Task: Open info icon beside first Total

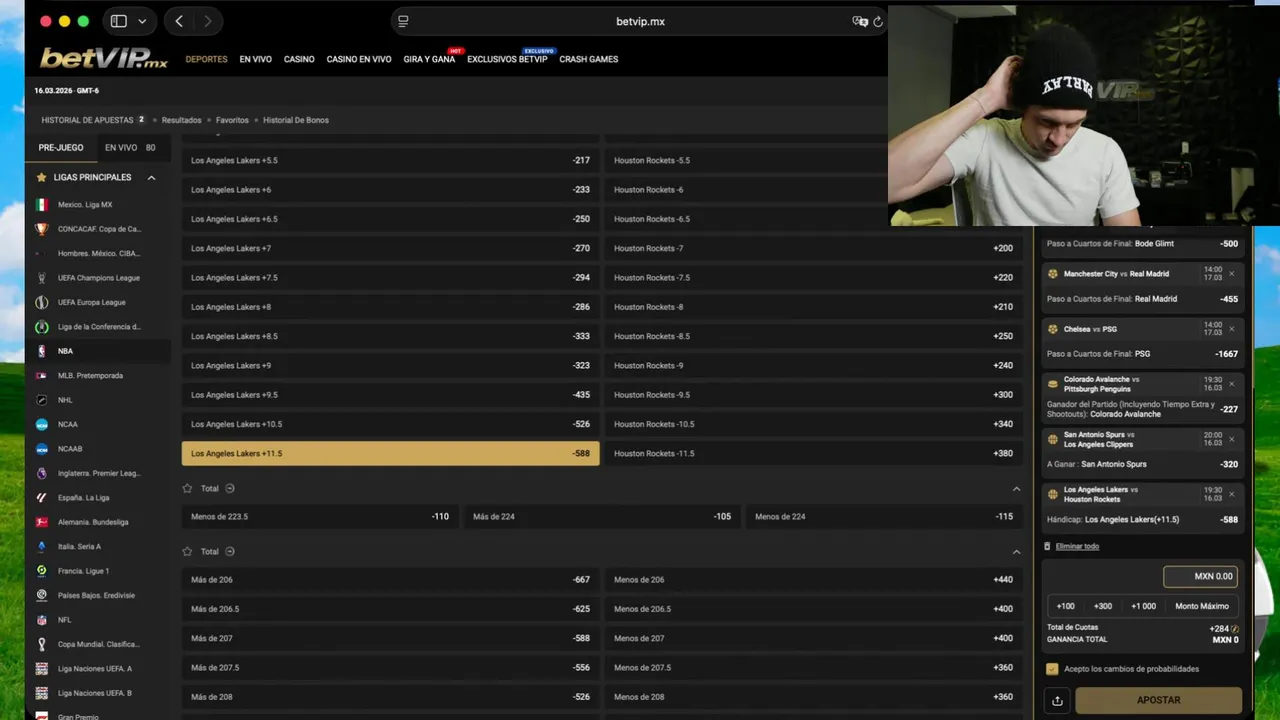Action: pos(230,489)
